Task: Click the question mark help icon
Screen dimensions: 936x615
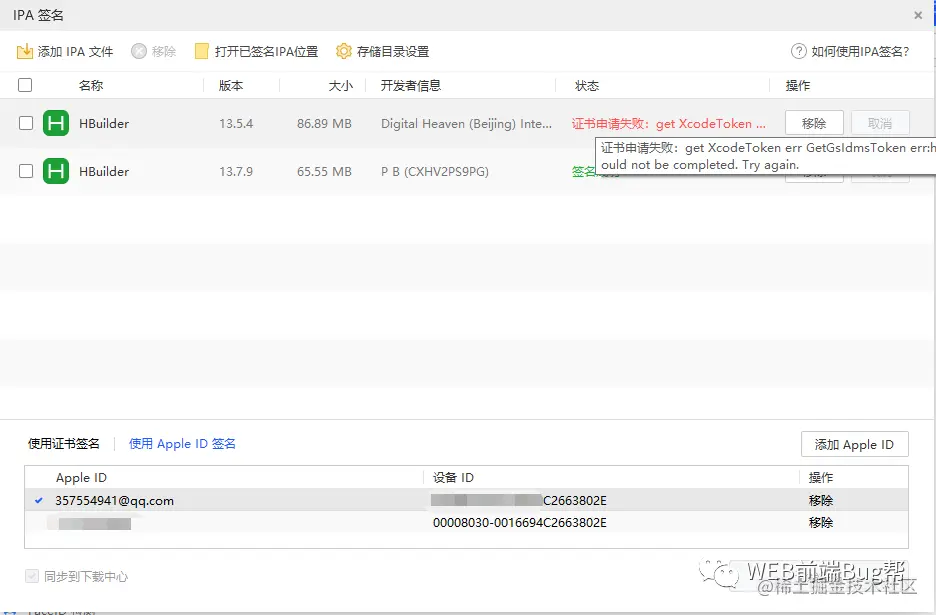Action: pos(799,51)
